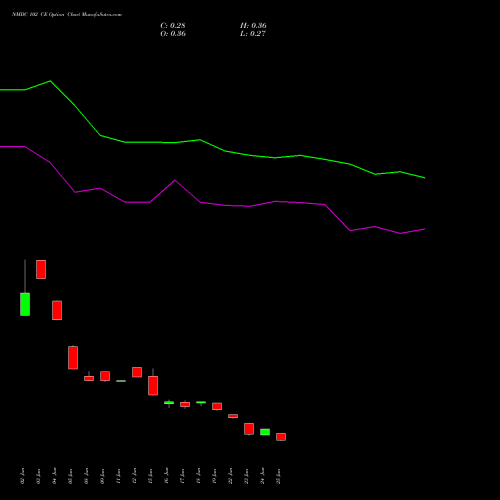Click the date label beginning with 16
This screenshot has height=500, width=500.
point(167,476)
